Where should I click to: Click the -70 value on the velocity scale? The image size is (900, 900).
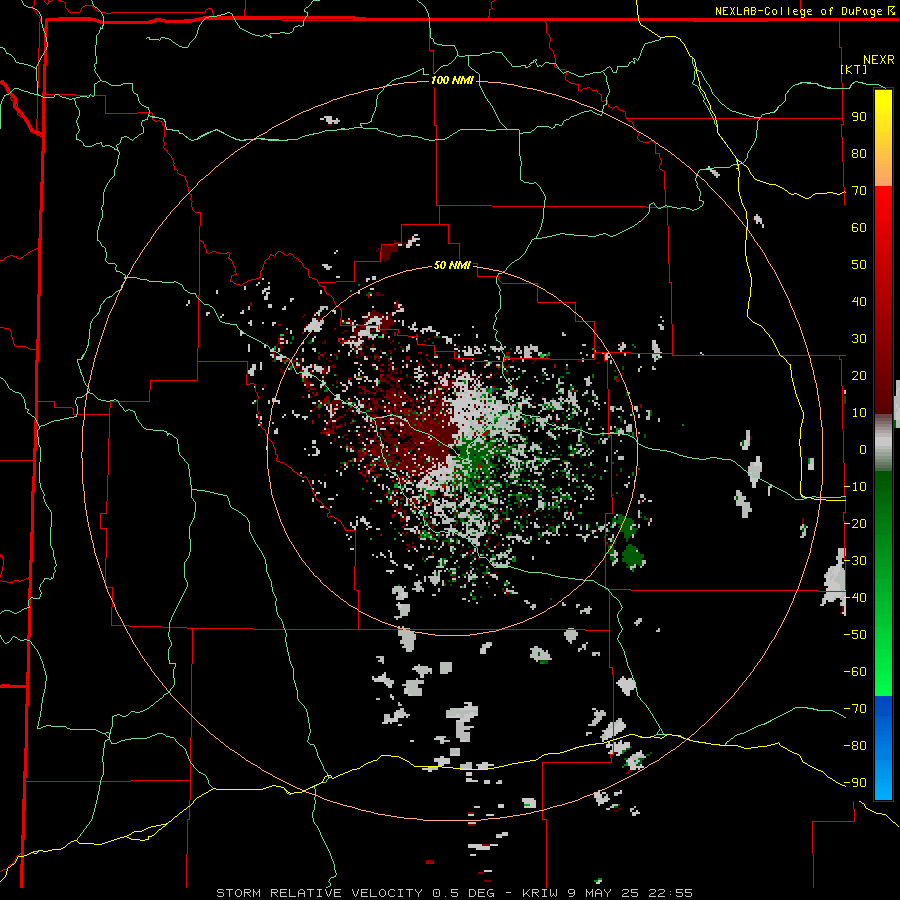pyautogui.click(x=855, y=709)
